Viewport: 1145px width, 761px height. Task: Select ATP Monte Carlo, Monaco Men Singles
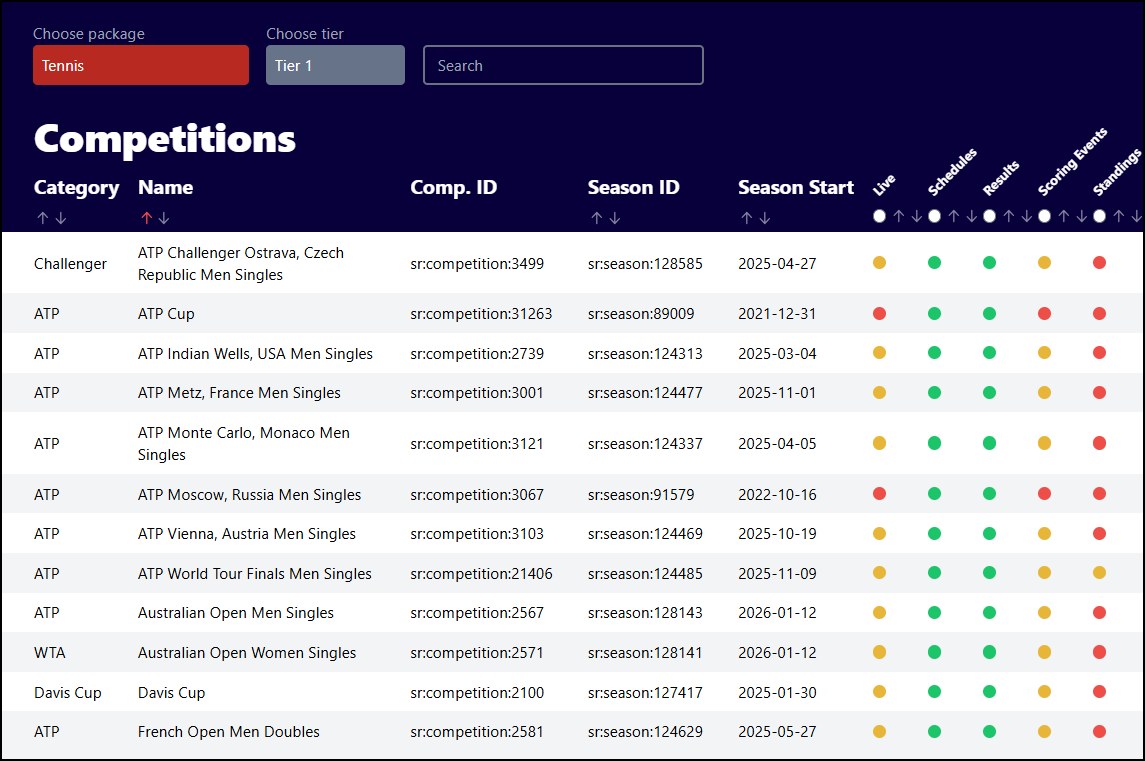click(244, 443)
